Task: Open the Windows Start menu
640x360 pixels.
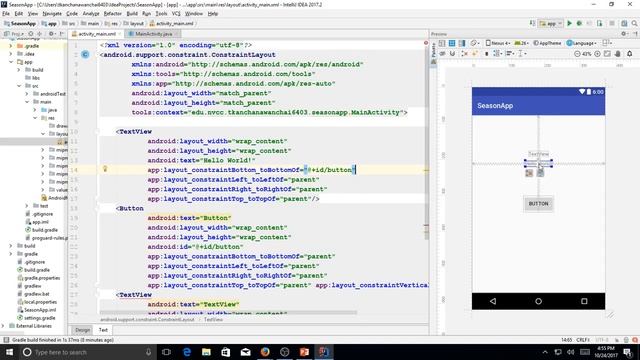Action: [9, 352]
